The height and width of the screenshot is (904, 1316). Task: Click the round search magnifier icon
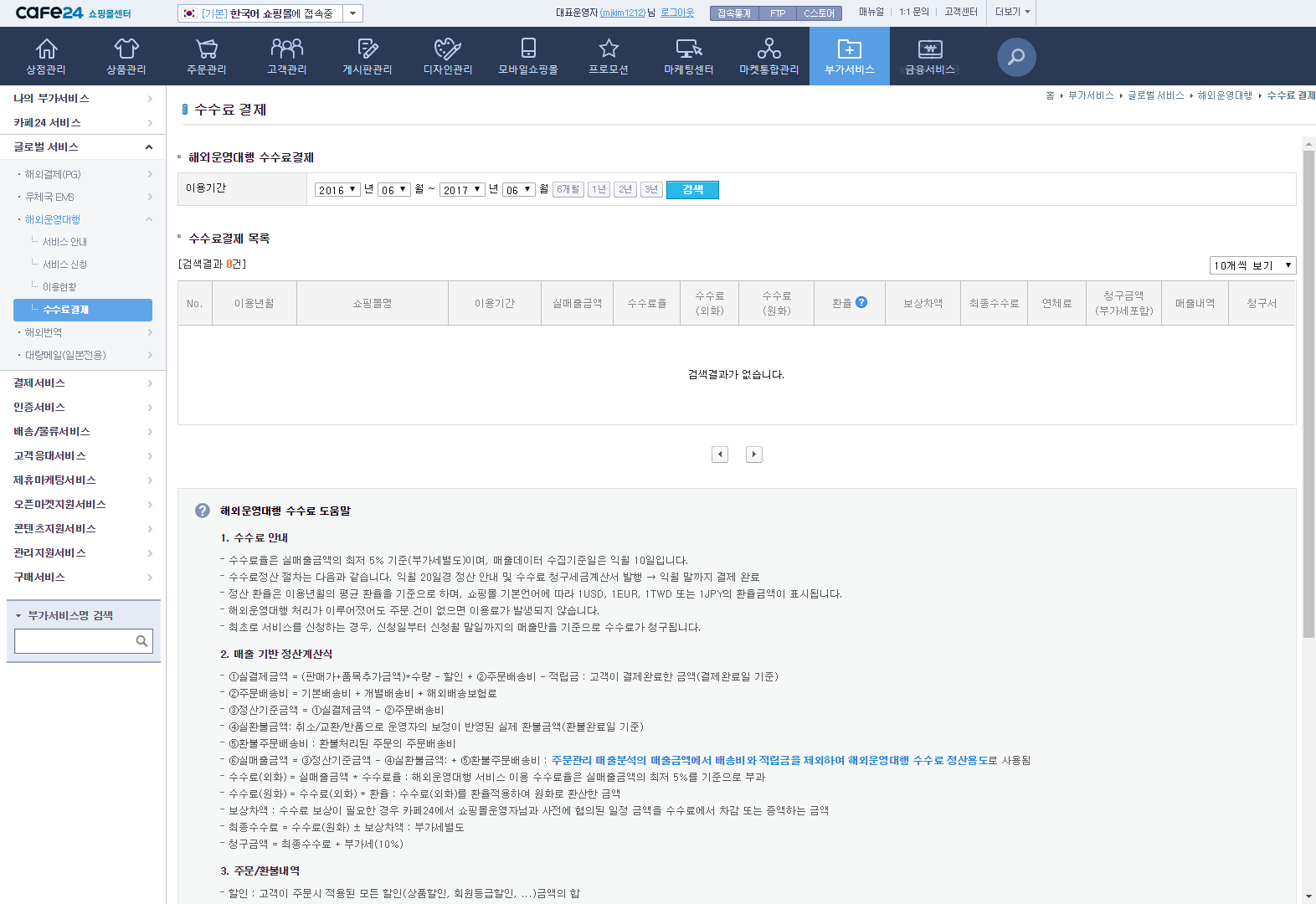click(x=1016, y=57)
